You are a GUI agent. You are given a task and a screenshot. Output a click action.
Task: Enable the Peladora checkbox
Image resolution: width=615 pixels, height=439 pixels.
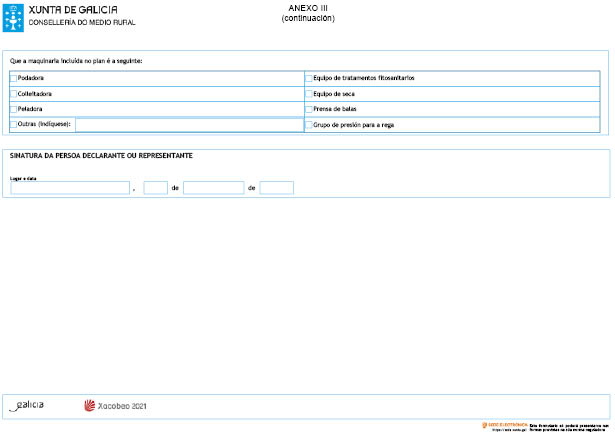[14, 108]
